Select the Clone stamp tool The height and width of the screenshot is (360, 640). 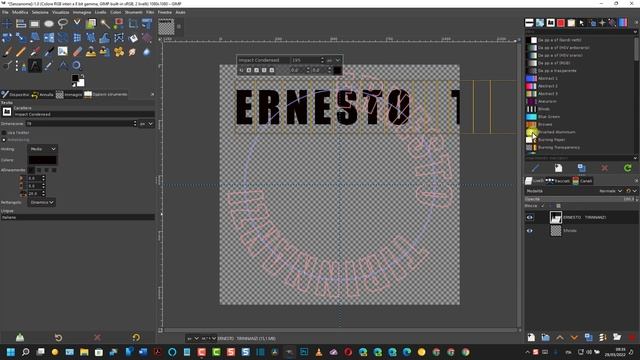[91, 52]
